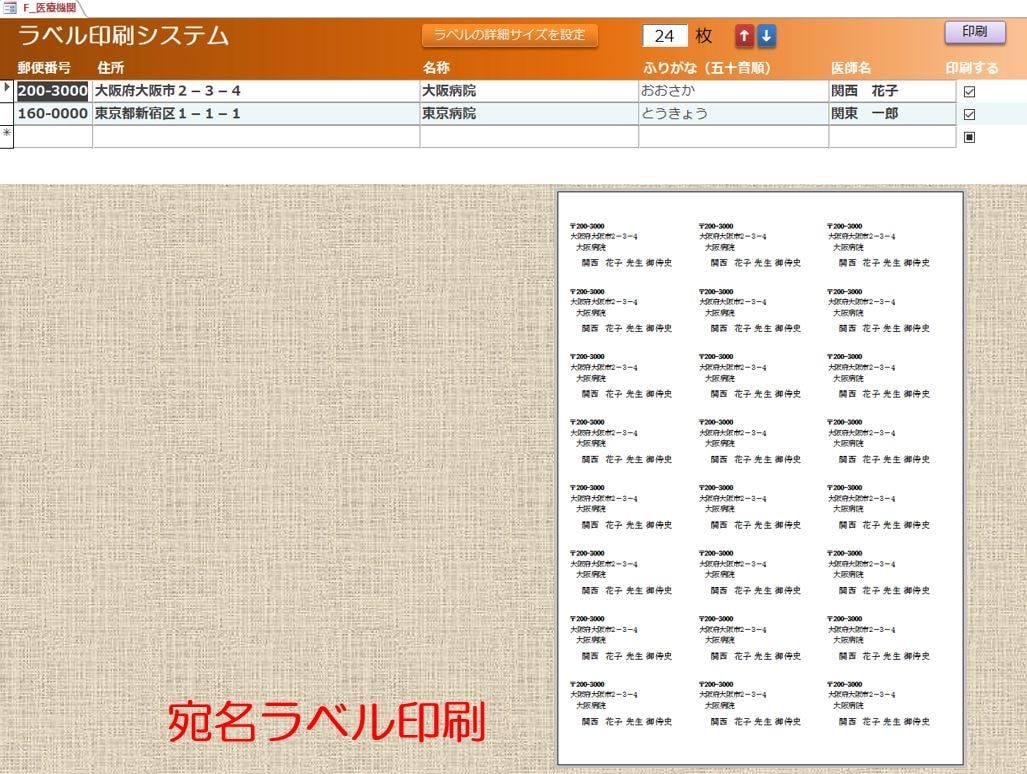1027x774 pixels.
Task: Click postal code cell 160-0000
Action: coord(52,113)
